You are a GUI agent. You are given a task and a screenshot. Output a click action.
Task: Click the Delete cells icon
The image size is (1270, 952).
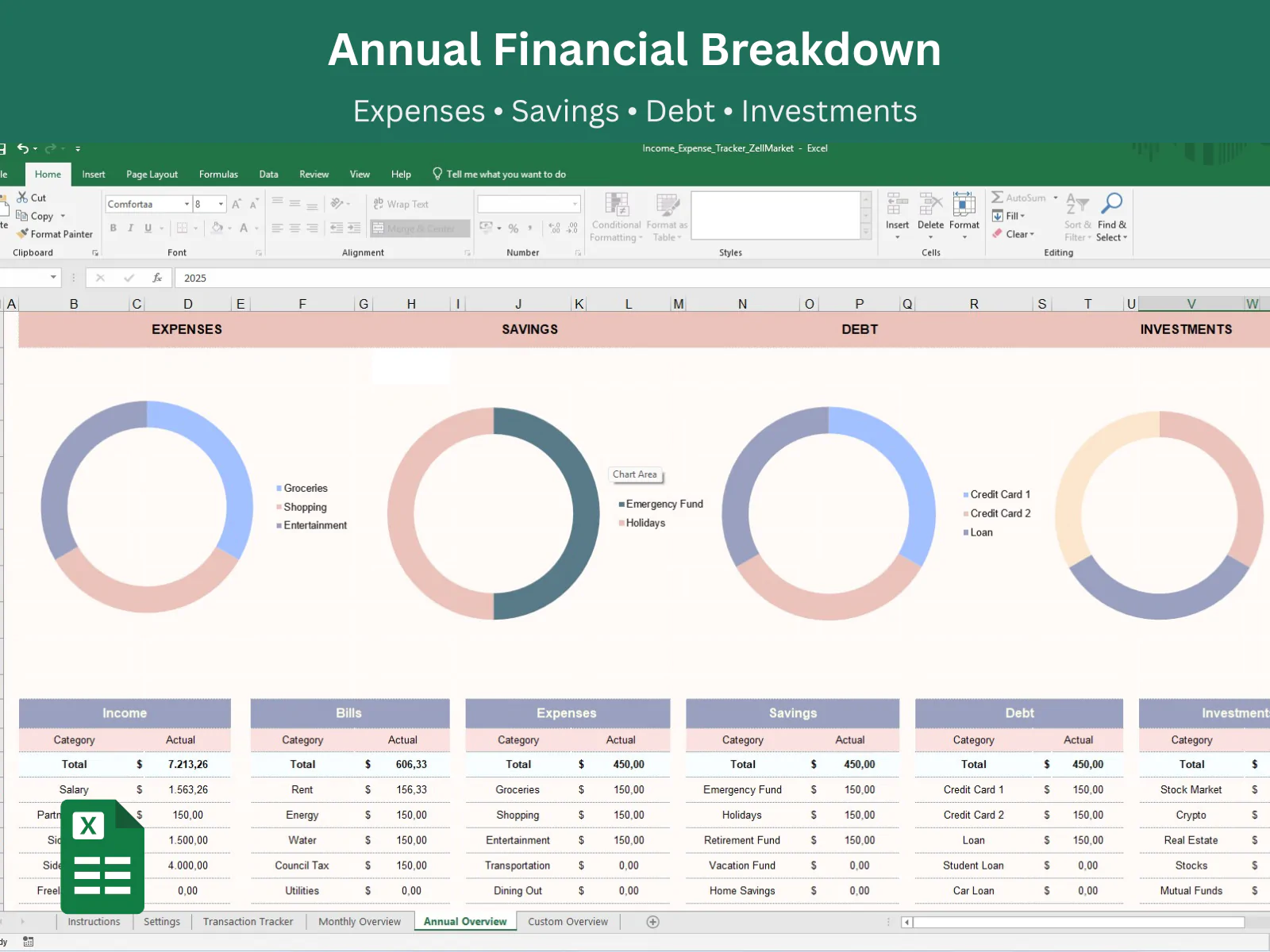pos(930,205)
